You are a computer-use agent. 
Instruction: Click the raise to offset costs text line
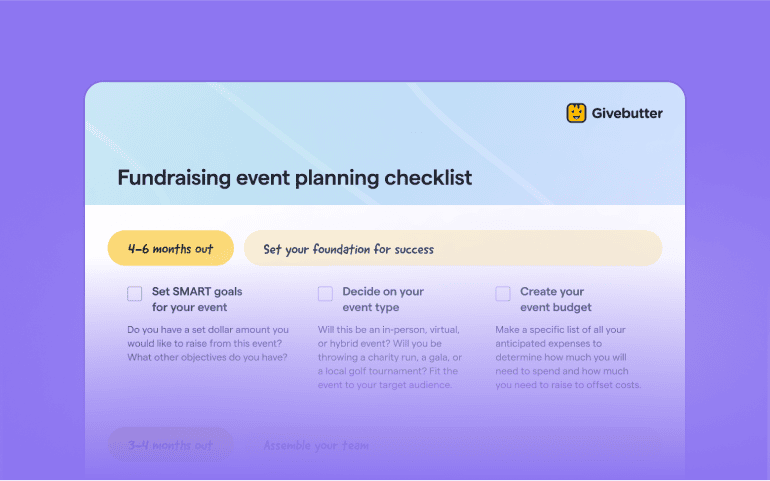pyautogui.click(x=568, y=385)
